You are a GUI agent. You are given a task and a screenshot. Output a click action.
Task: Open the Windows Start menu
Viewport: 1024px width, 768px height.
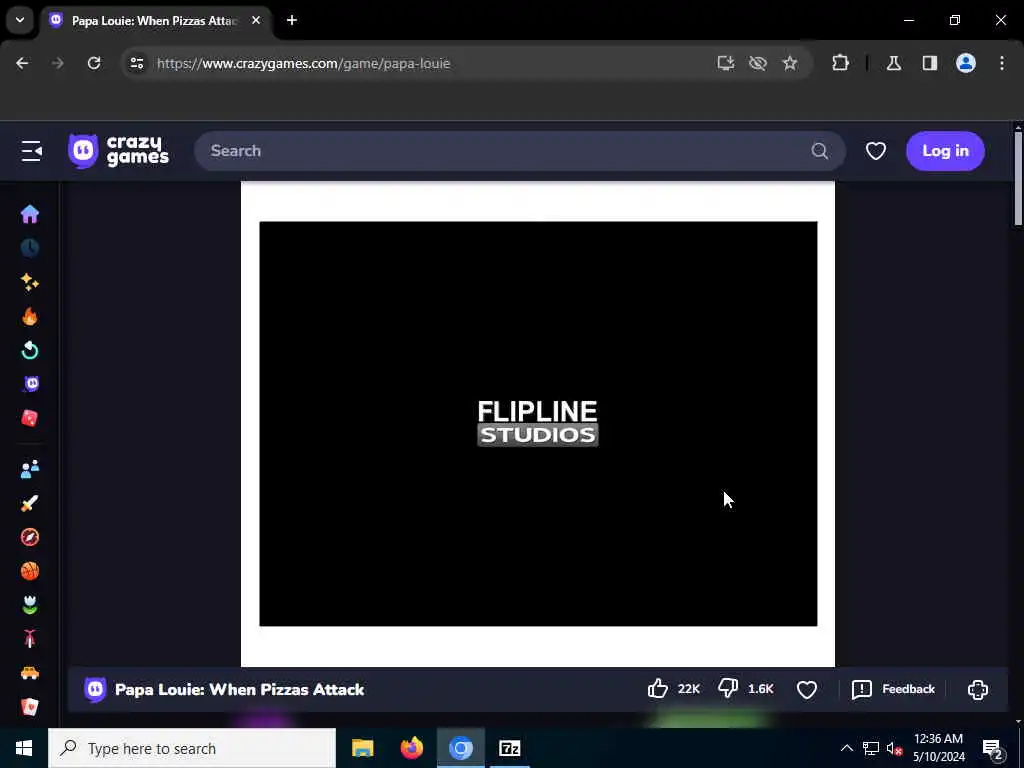tap(24, 748)
